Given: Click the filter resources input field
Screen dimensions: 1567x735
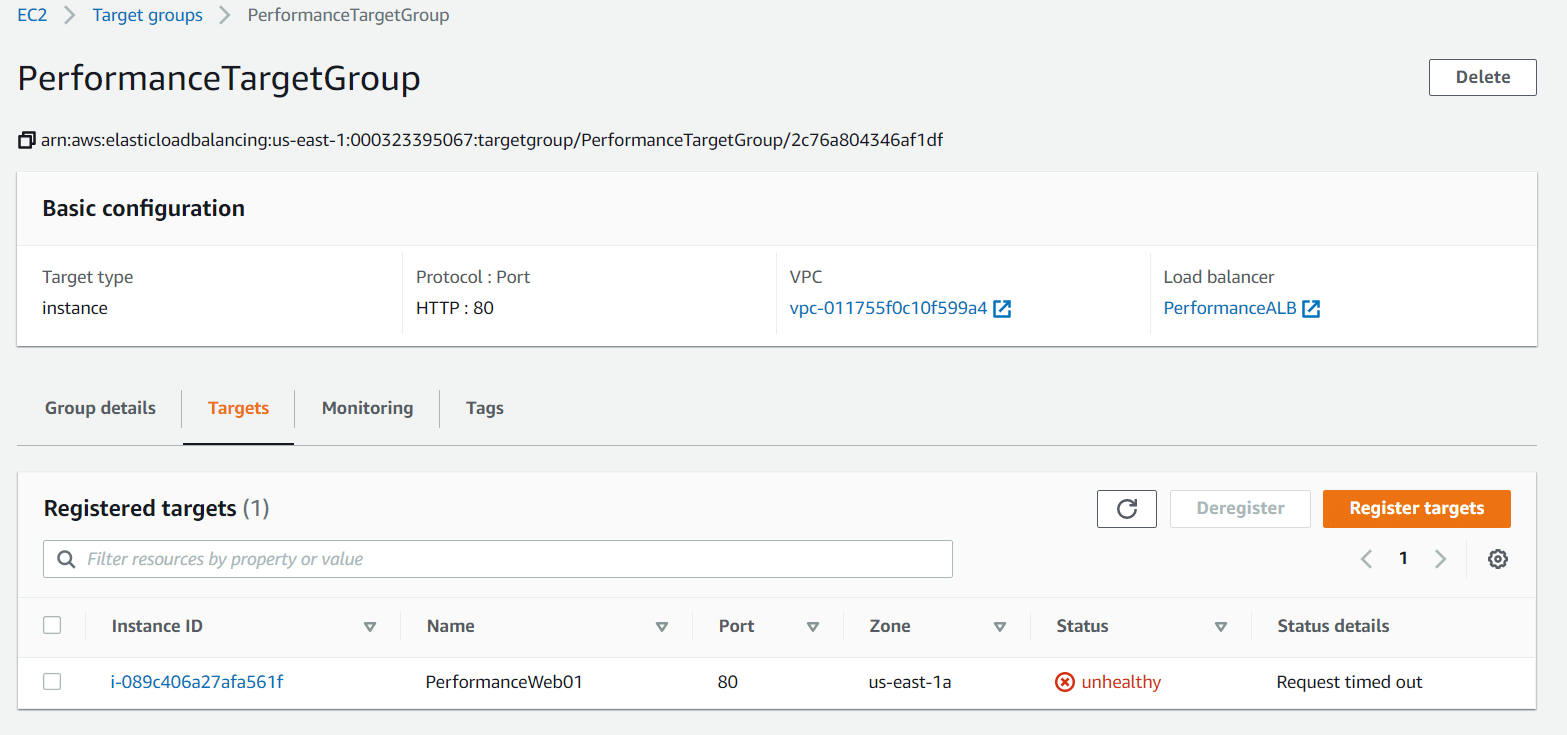Looking at the screenshot, I should (x=400, y=558).
